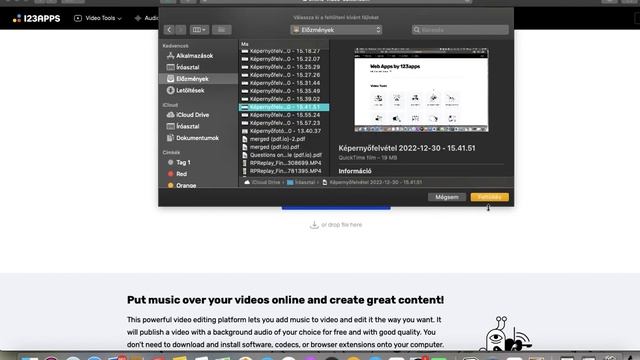Select the file ending 15.35.49
Viewport: 640px width, 360px height.
click(284, 91)
